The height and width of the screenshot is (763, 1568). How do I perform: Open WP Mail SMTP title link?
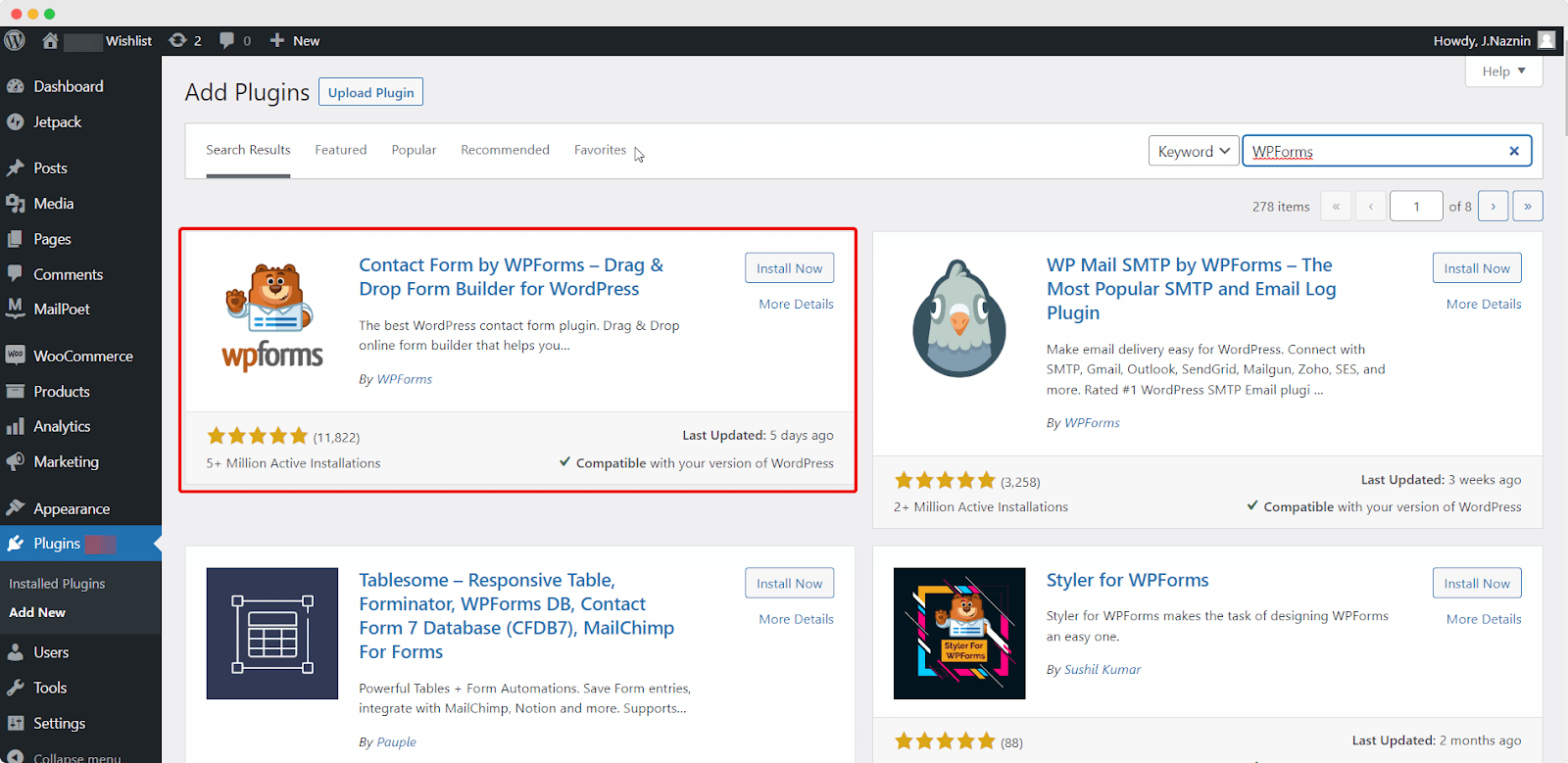coord(1191,289)
